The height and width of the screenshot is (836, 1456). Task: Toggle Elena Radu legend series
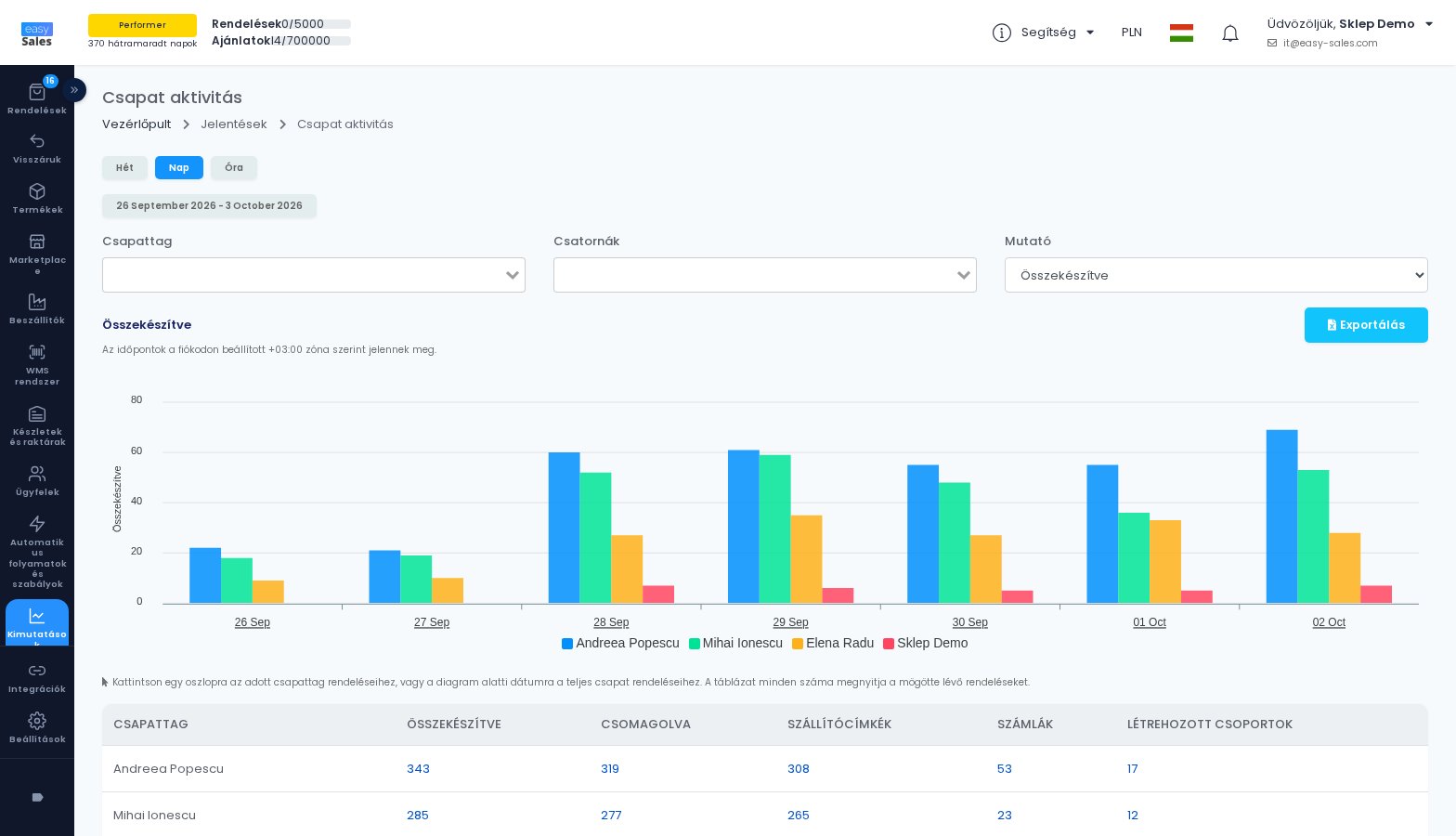pos(833,643)
